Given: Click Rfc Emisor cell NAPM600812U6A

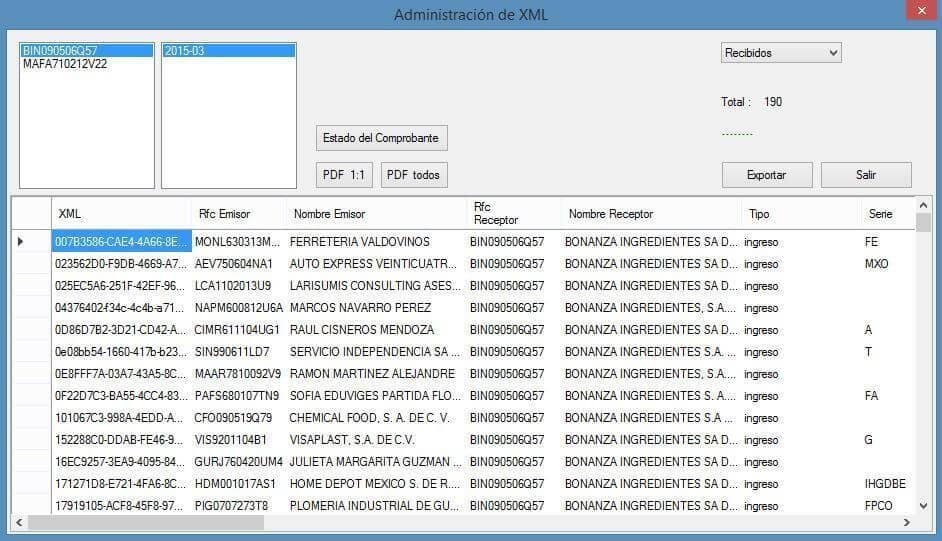Looking at the screenshot, I should (239, 308).
